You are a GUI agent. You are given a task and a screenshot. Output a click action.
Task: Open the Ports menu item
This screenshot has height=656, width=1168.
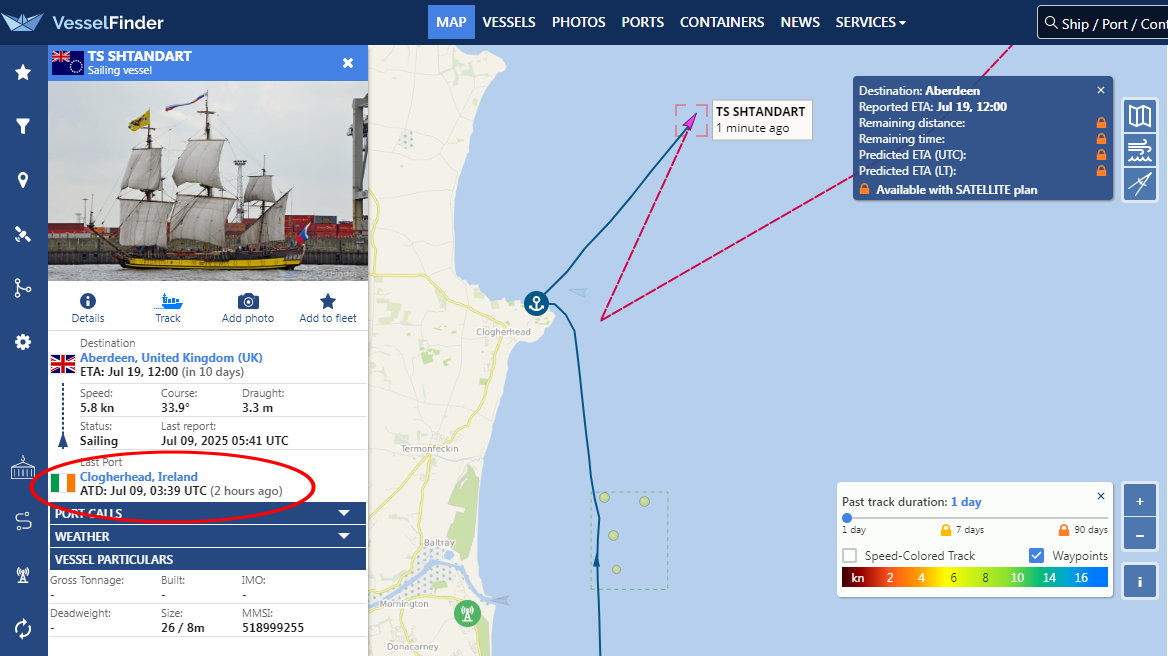642,22
